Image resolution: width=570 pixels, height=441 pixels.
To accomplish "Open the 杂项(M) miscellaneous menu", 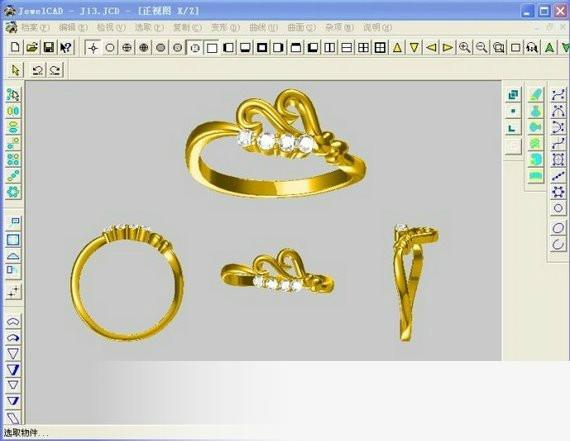I will pos(339,27).
